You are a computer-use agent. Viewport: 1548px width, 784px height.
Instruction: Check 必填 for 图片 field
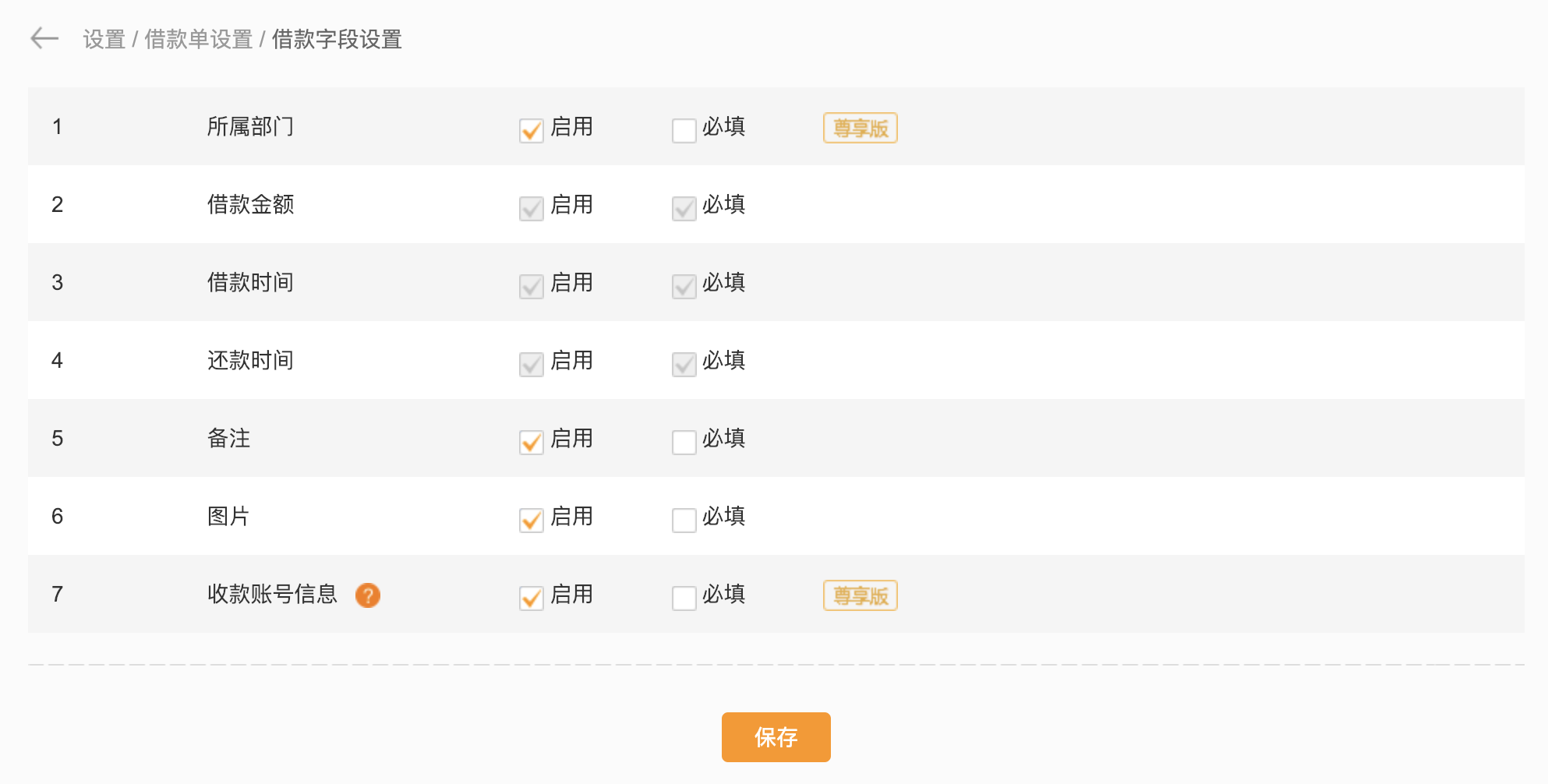coord(684,520)
